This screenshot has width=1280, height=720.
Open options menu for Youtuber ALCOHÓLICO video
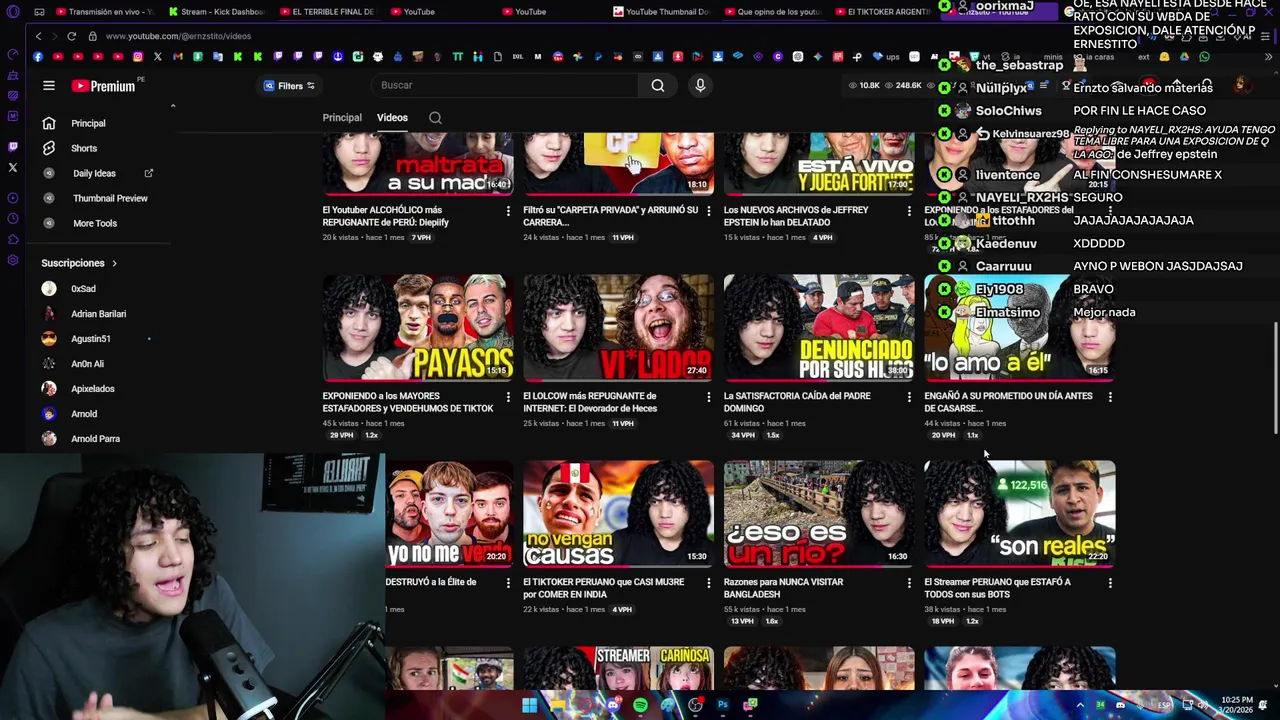point(508,211)
